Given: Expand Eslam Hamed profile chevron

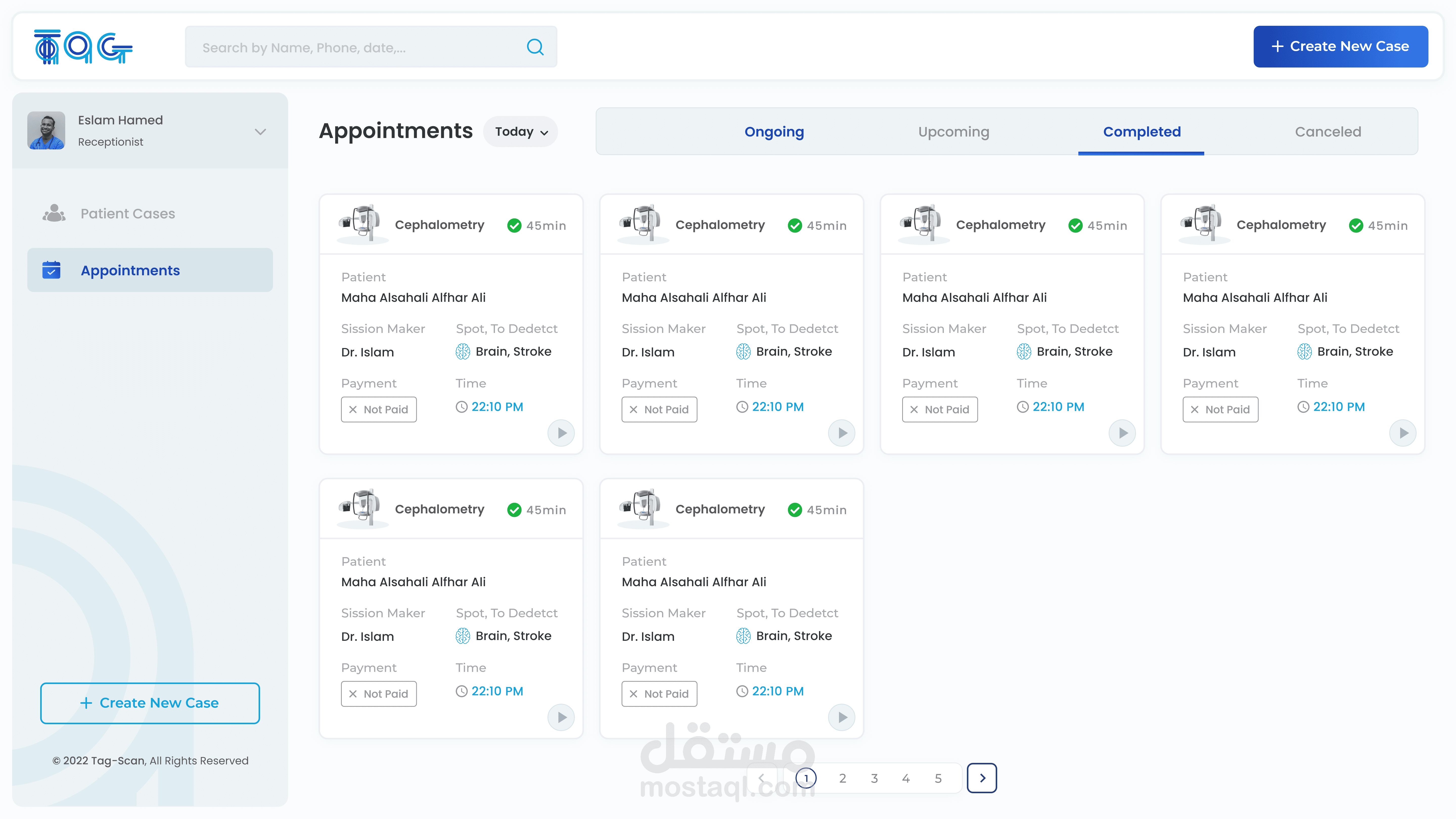Looking at the screenshot, I should point(260,132).
